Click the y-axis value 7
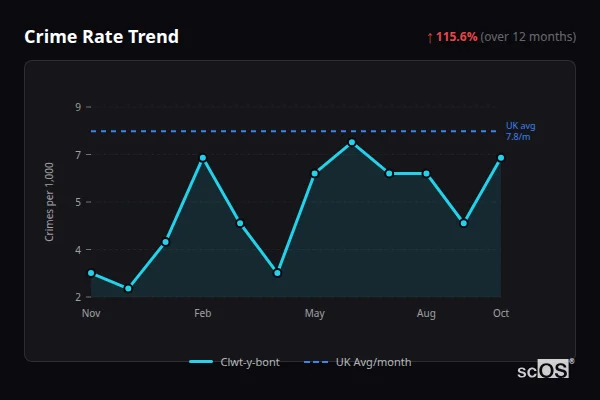The image size is (600, 400). pos(78,155)
